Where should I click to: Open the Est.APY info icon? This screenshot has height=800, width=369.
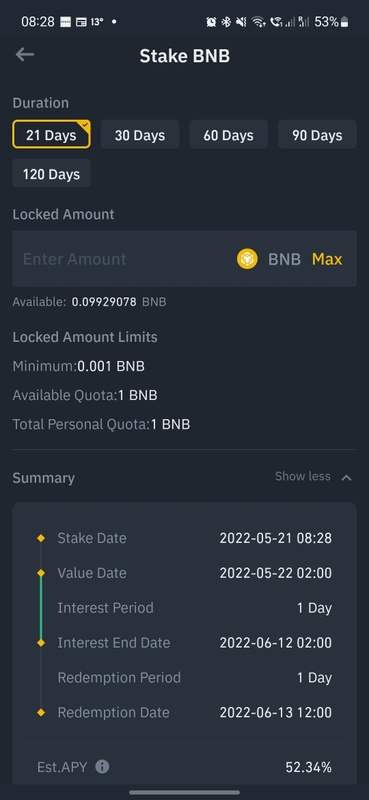pyautogui.click(x=102, y=766)
